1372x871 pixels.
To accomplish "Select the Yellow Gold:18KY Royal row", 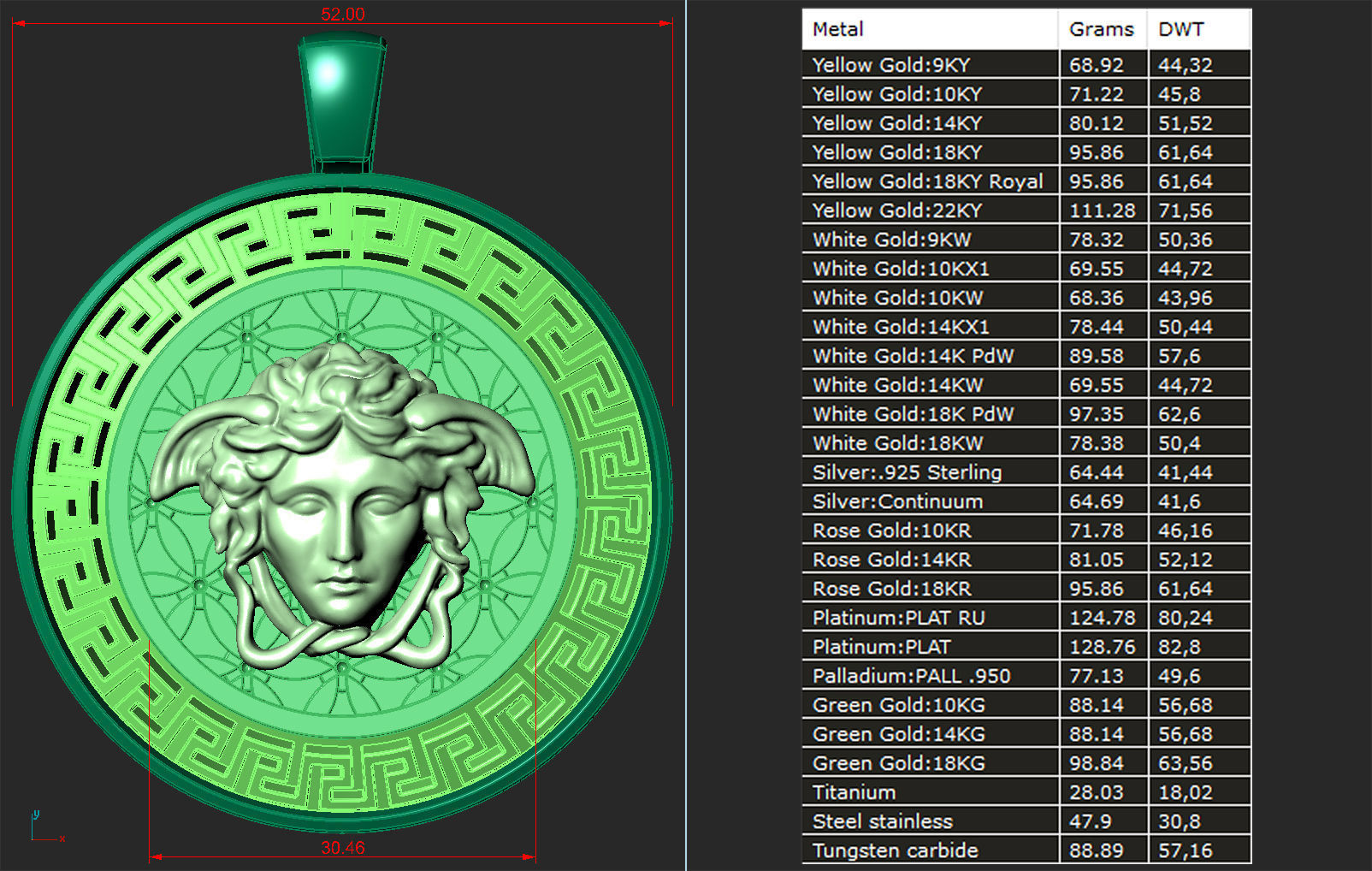I will (x=1026, y=181).
